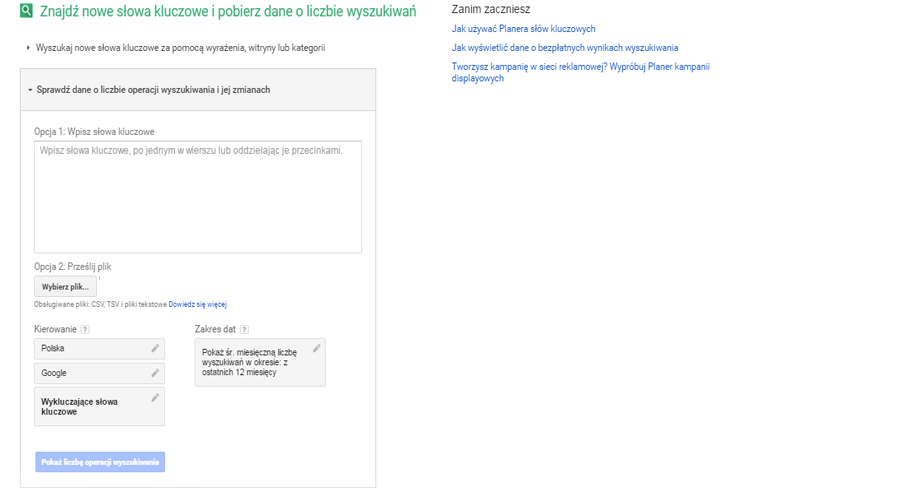Image resolution: width=900 pixels, height=500 pixels.
Task: Click into the keywords text area
Action: point(198,196)
